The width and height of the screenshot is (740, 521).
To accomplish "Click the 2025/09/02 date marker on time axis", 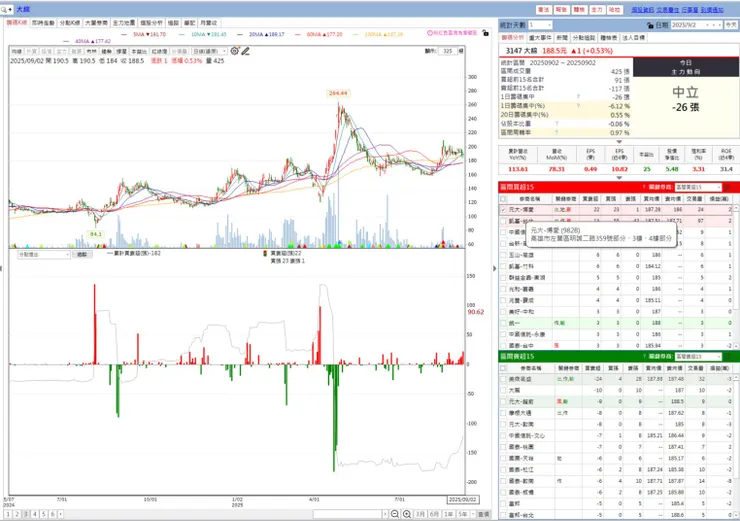I will click(462, 499).
